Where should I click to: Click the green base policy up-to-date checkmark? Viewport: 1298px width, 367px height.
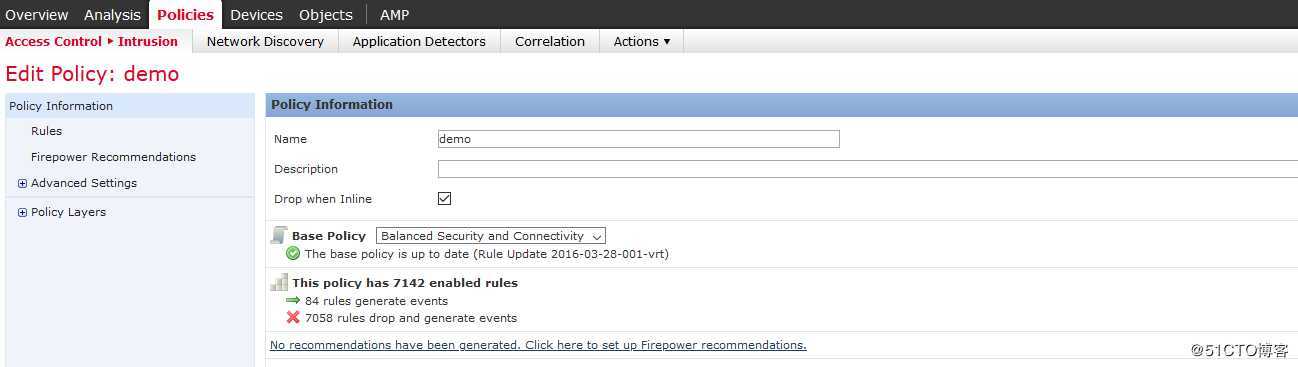point(293,254)
